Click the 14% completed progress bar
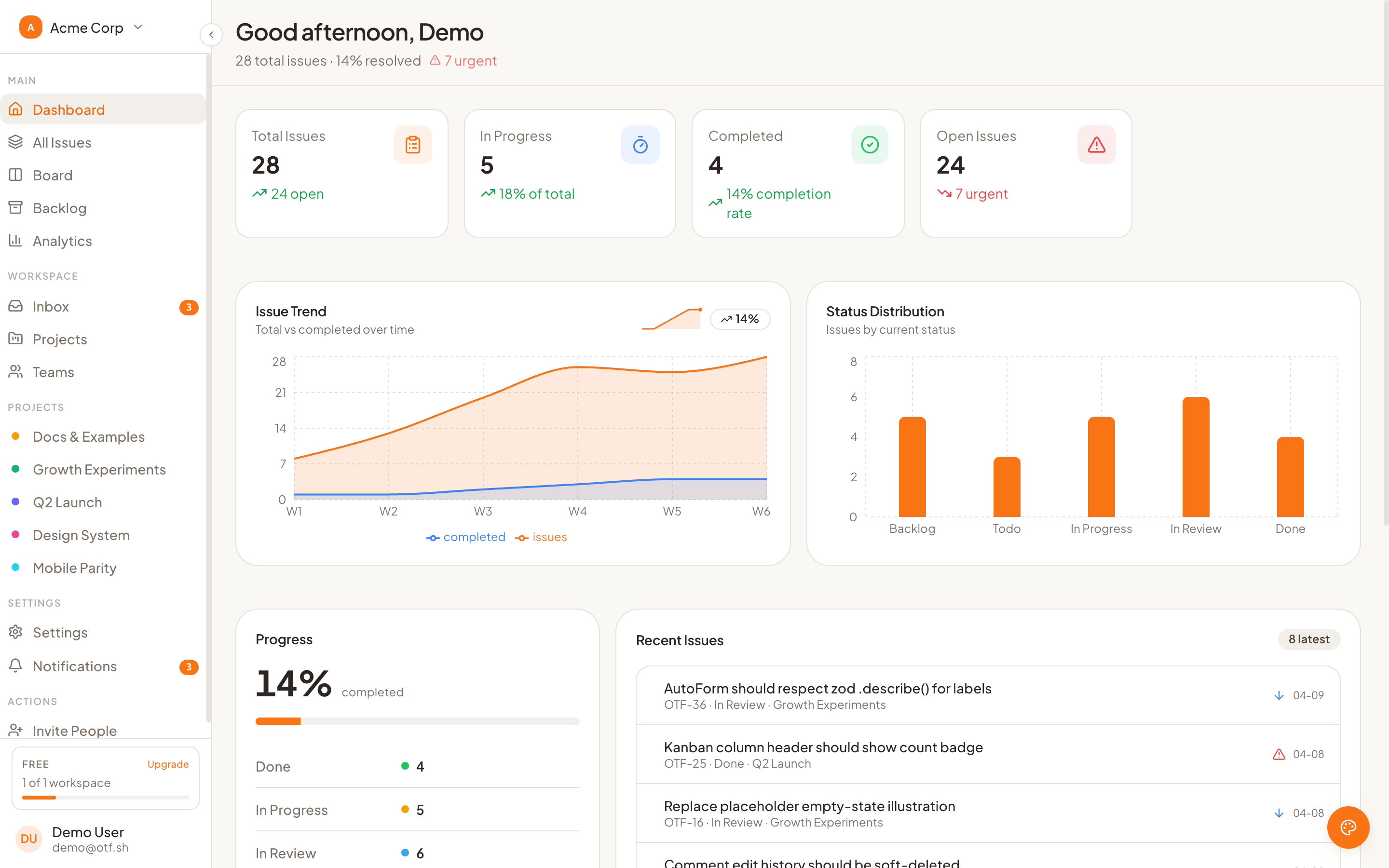This screenshot has width=1389, height=868. pos(417,721)
